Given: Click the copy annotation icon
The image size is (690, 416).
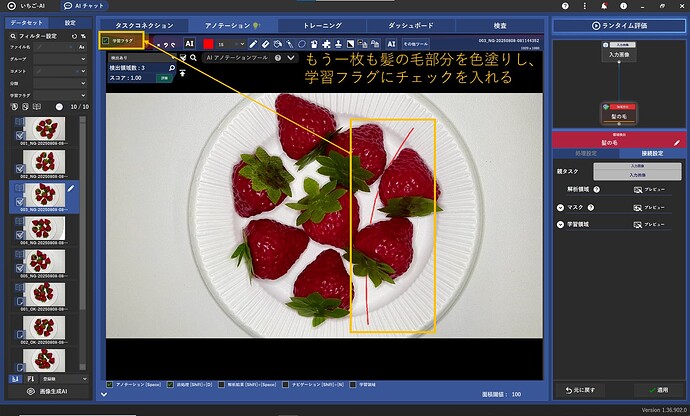Looking at the screenshot, I should click(363, 44).
